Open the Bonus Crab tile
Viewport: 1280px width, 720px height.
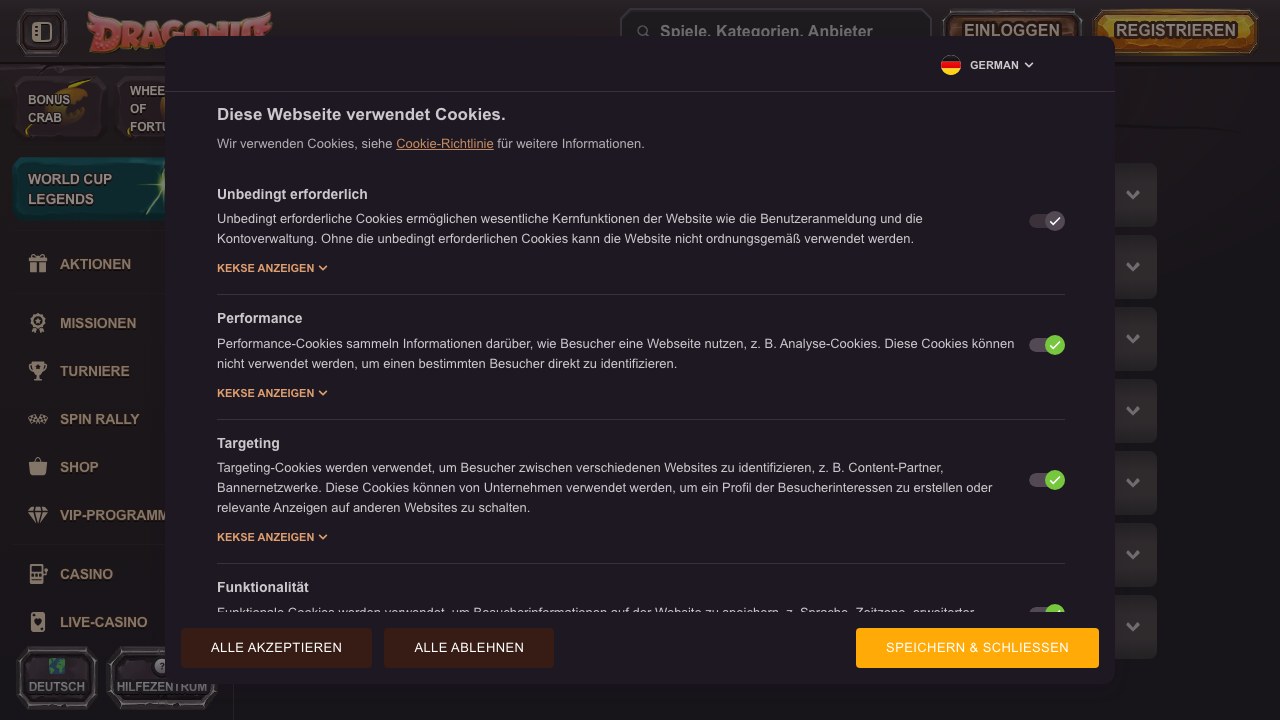pos(59,108)
